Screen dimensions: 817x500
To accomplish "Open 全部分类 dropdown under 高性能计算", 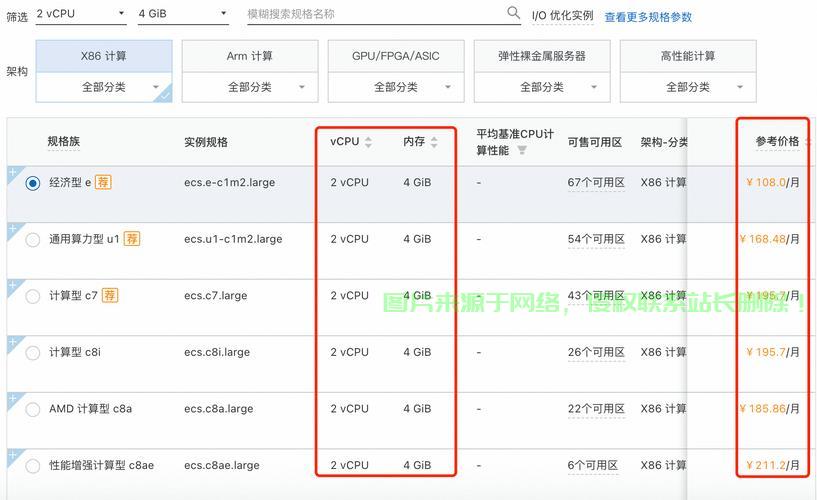I will pyautogui.click(x=688, y=87).
